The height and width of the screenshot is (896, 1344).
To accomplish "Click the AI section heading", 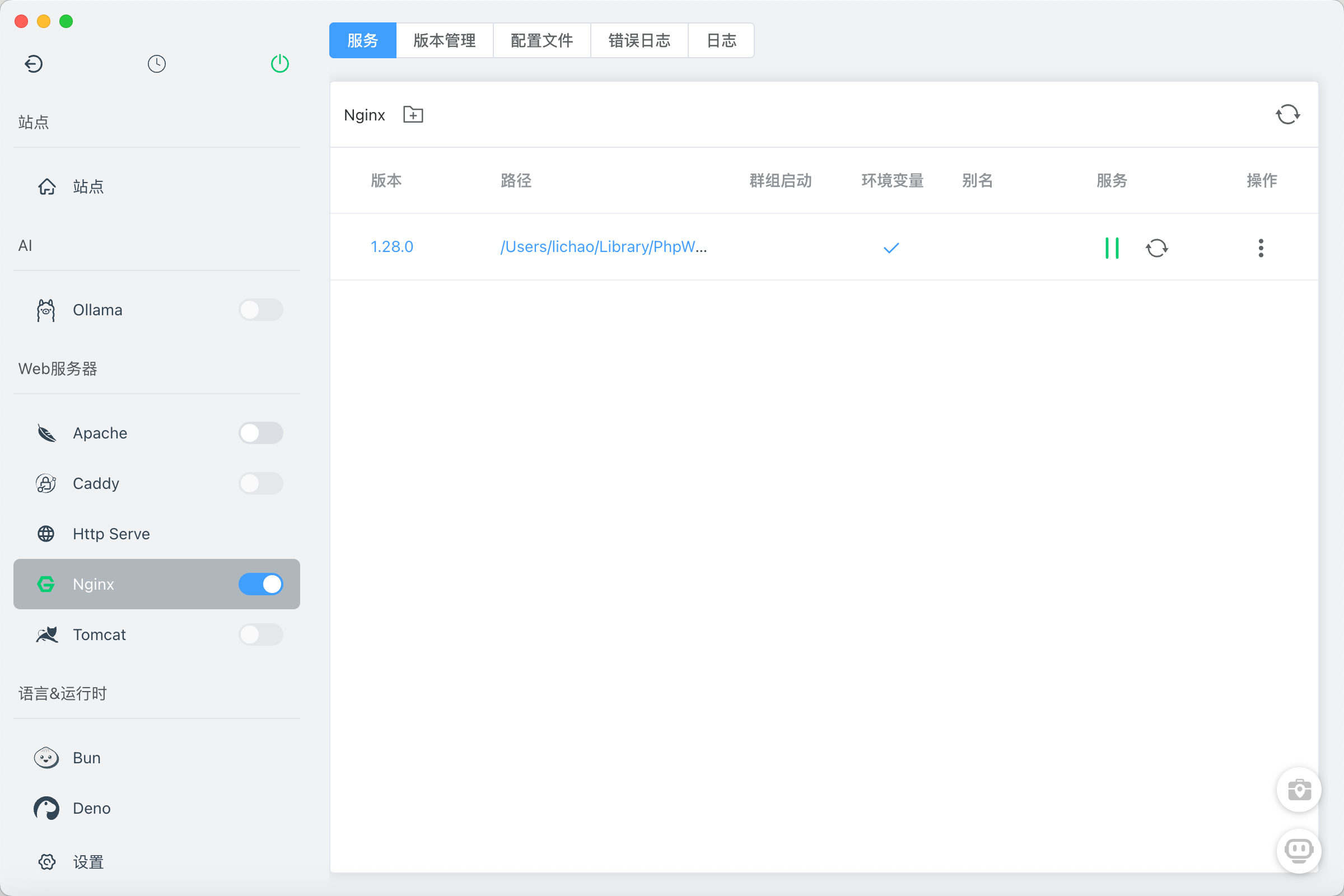I will coord(25,246).
